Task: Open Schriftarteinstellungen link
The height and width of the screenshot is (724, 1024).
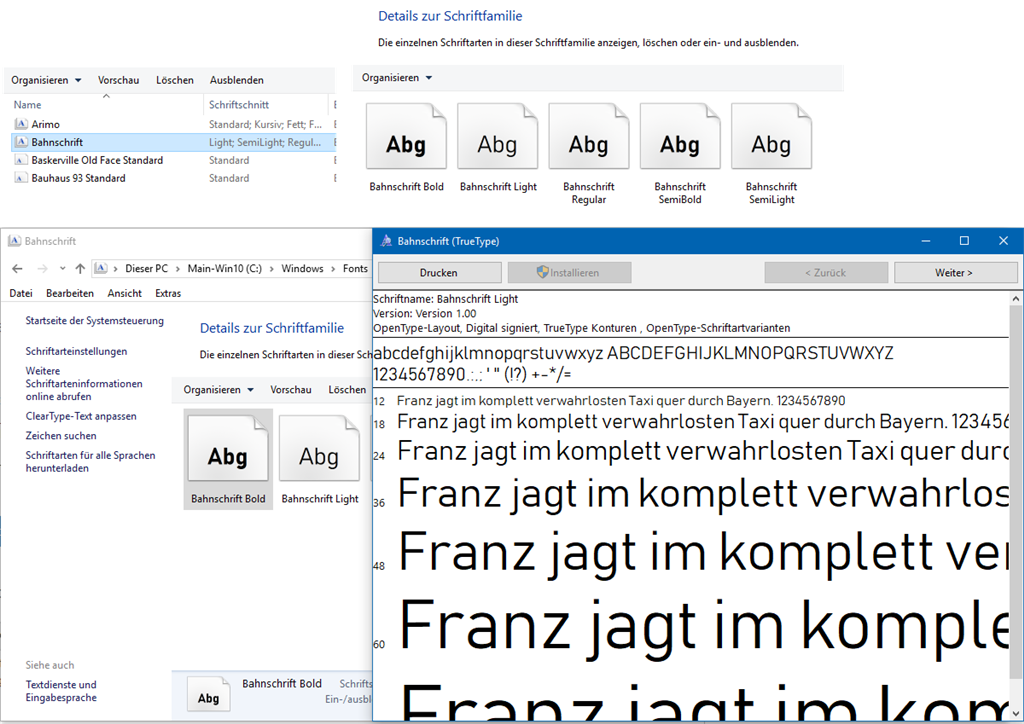Action: pos(76,351)
